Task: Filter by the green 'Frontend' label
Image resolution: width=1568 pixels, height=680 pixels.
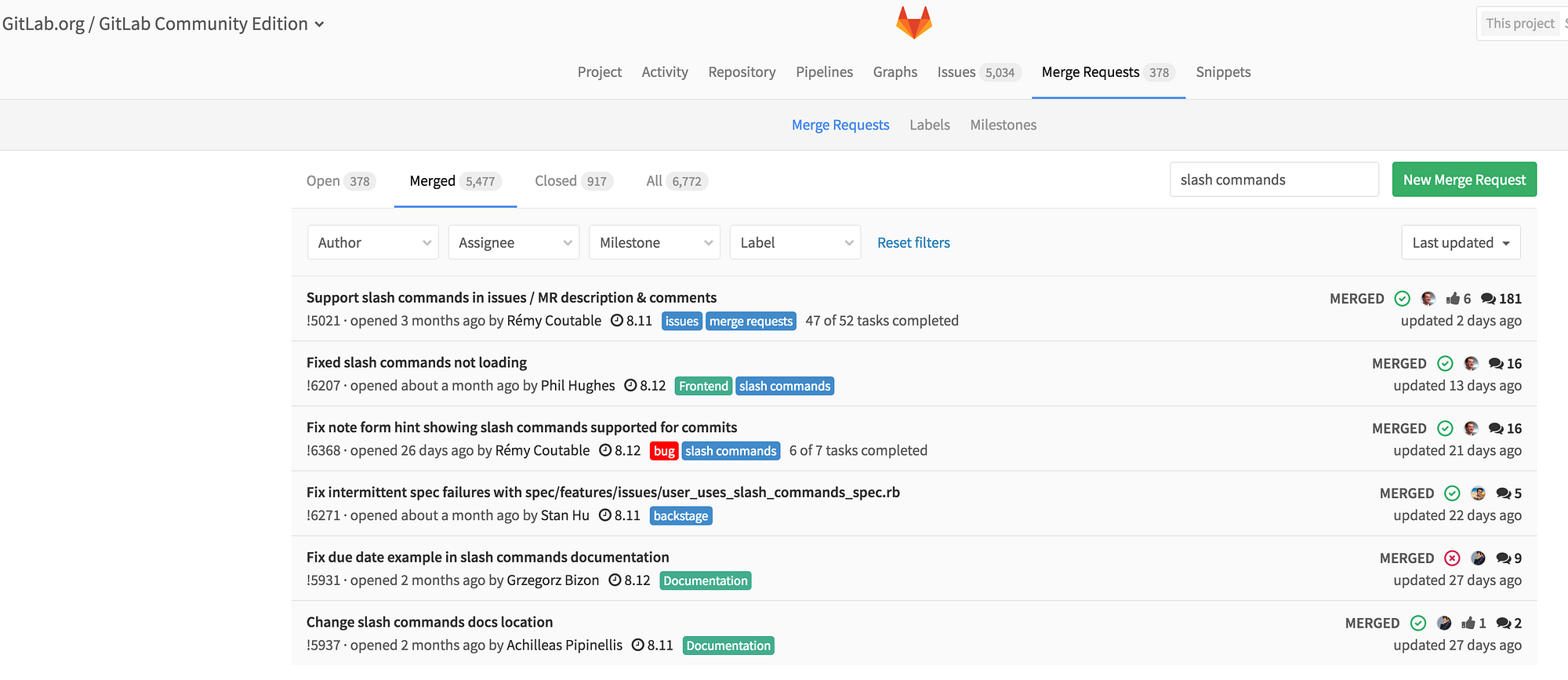Action: [703, 386]
